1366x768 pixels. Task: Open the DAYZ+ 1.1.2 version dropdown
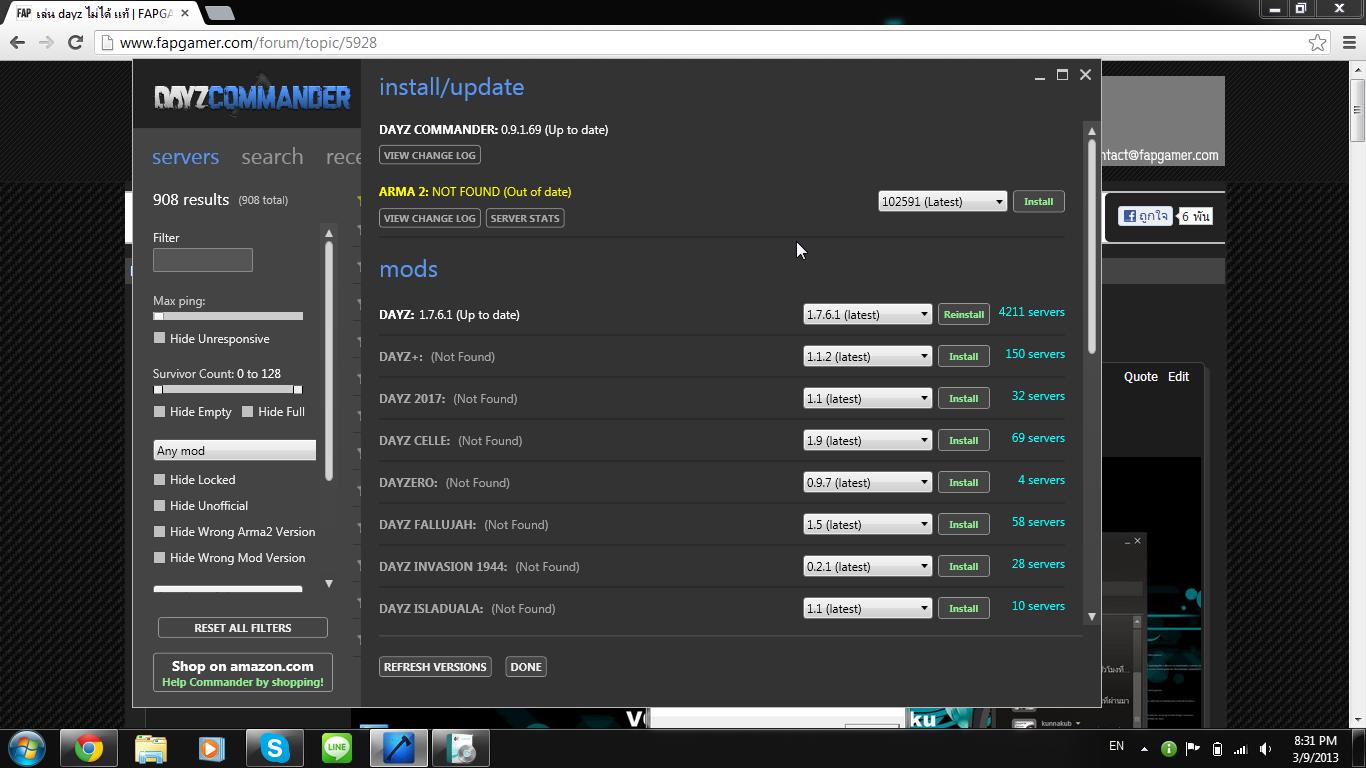867,356
